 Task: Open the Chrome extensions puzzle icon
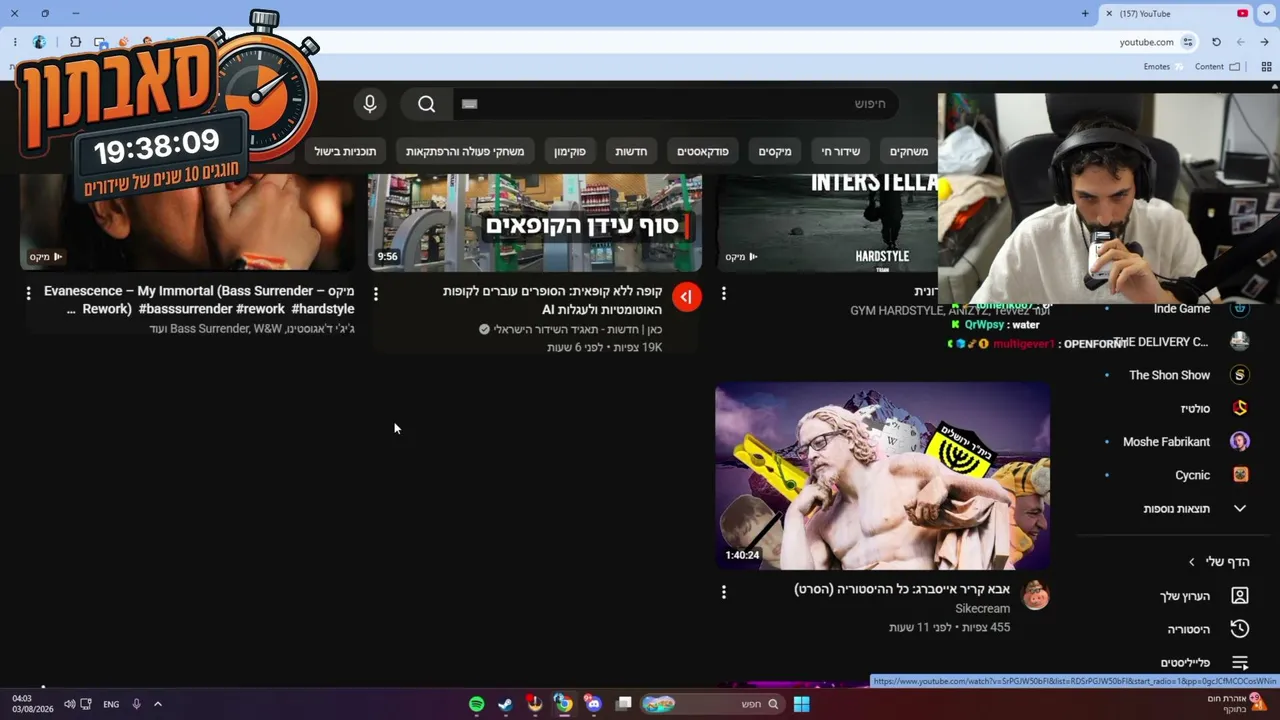tap(75, 42)
